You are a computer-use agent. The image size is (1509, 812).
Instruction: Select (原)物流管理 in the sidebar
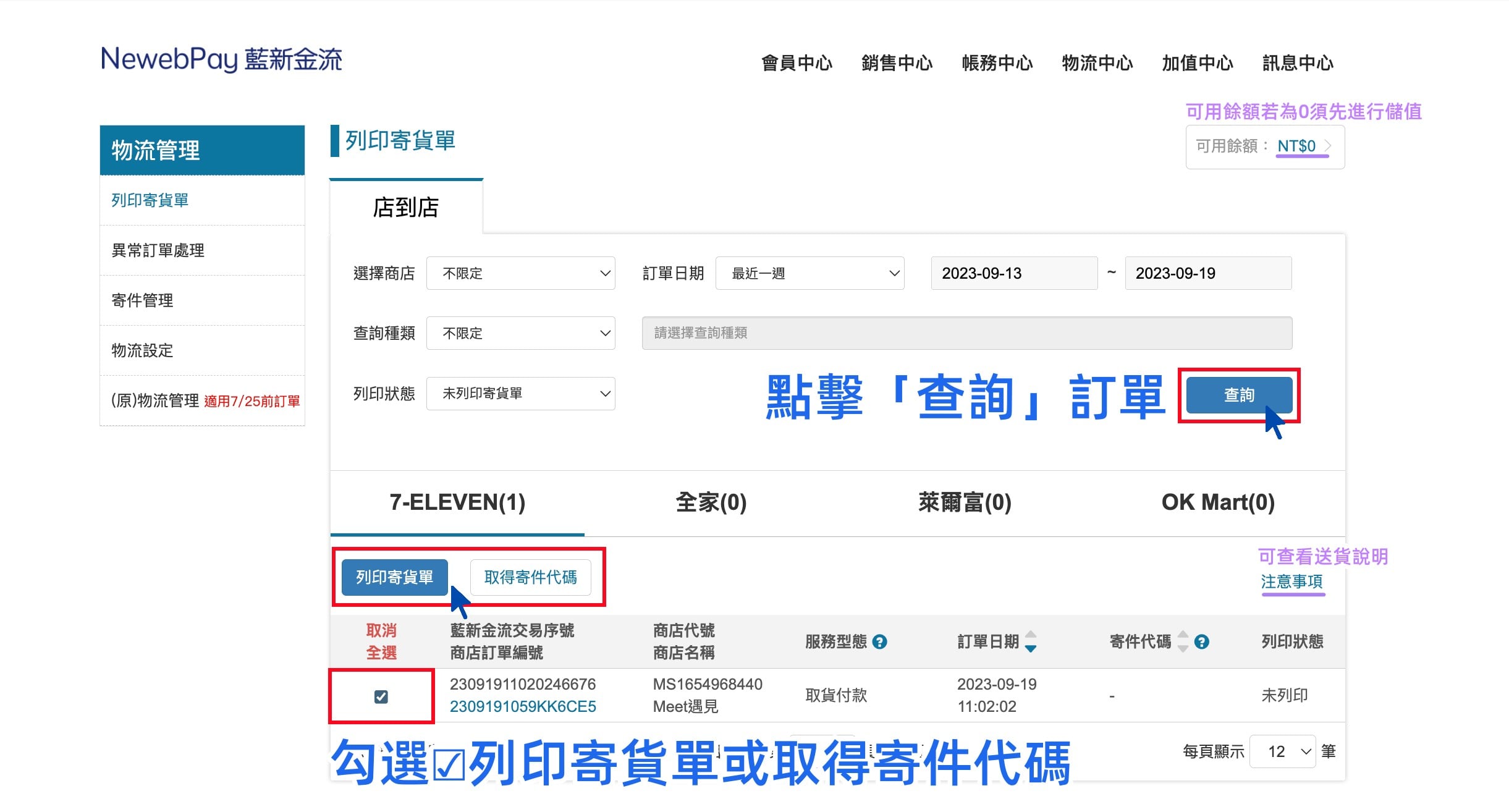pyautogui.click(x=203, y=400)
